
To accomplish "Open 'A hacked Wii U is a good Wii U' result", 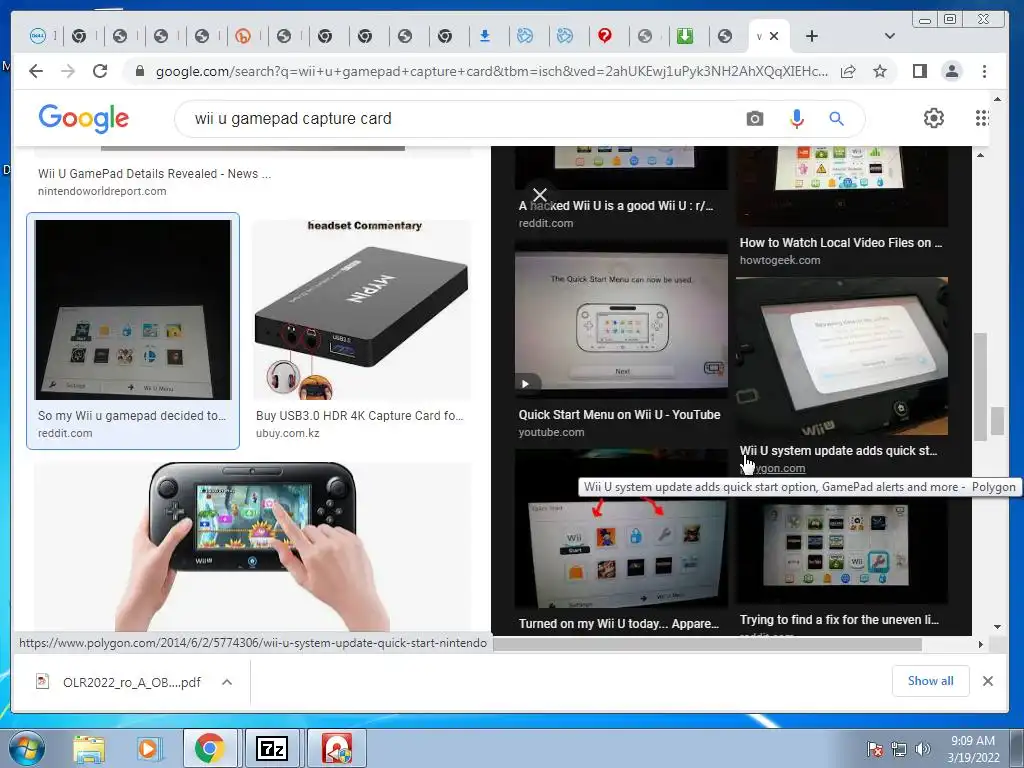I will click(616, 206).
